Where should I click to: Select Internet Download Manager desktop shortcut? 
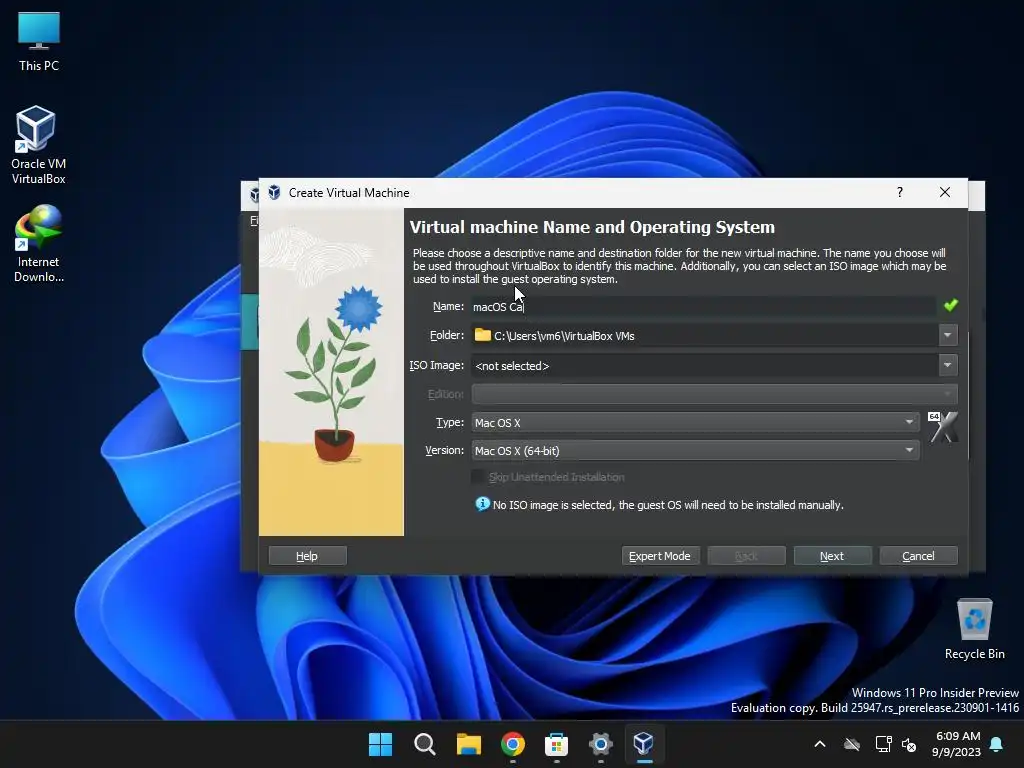38,244
